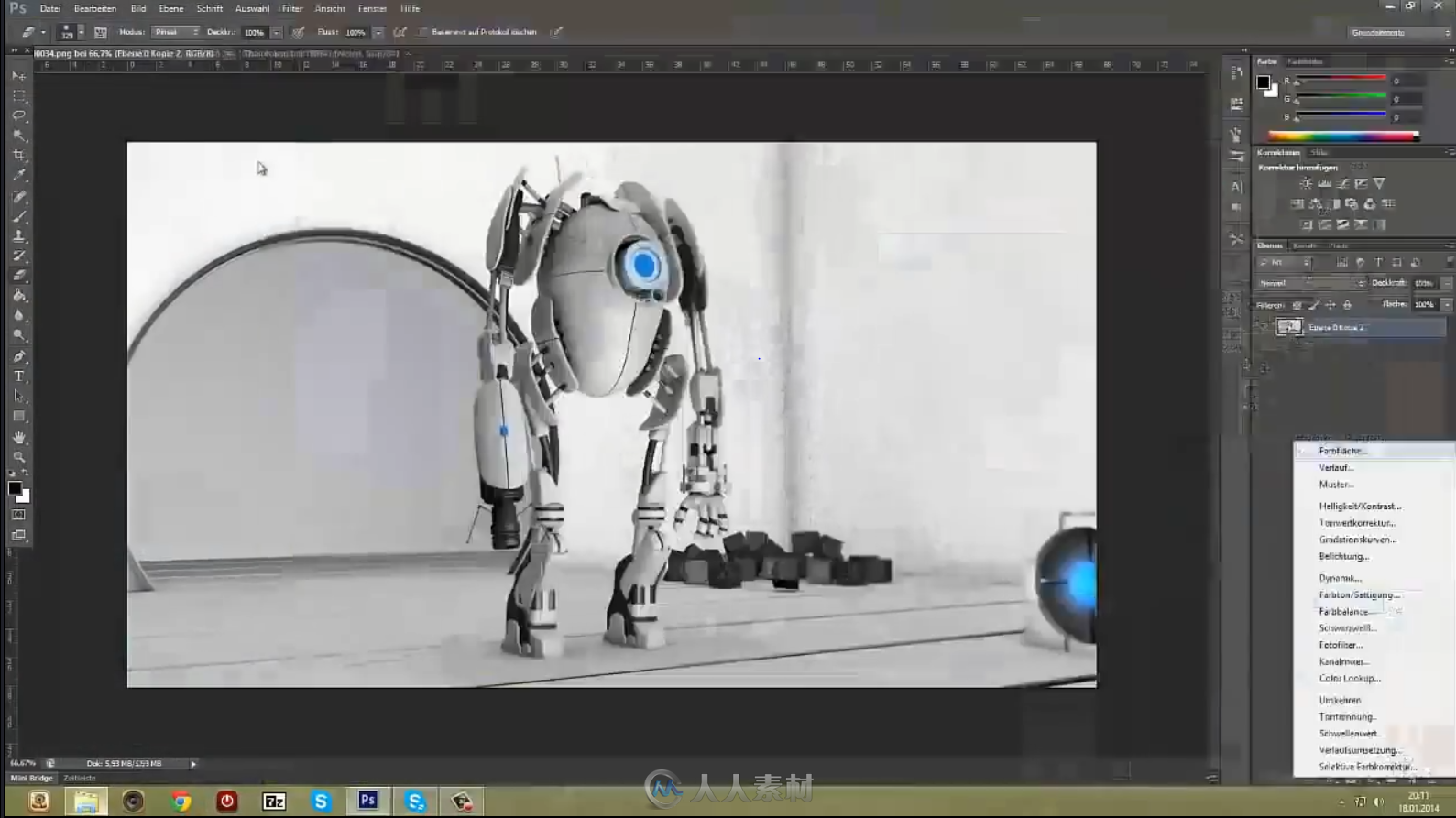Toggle pressure for size button
This screenshot has width=1456, height=818.
click(556, 32)
